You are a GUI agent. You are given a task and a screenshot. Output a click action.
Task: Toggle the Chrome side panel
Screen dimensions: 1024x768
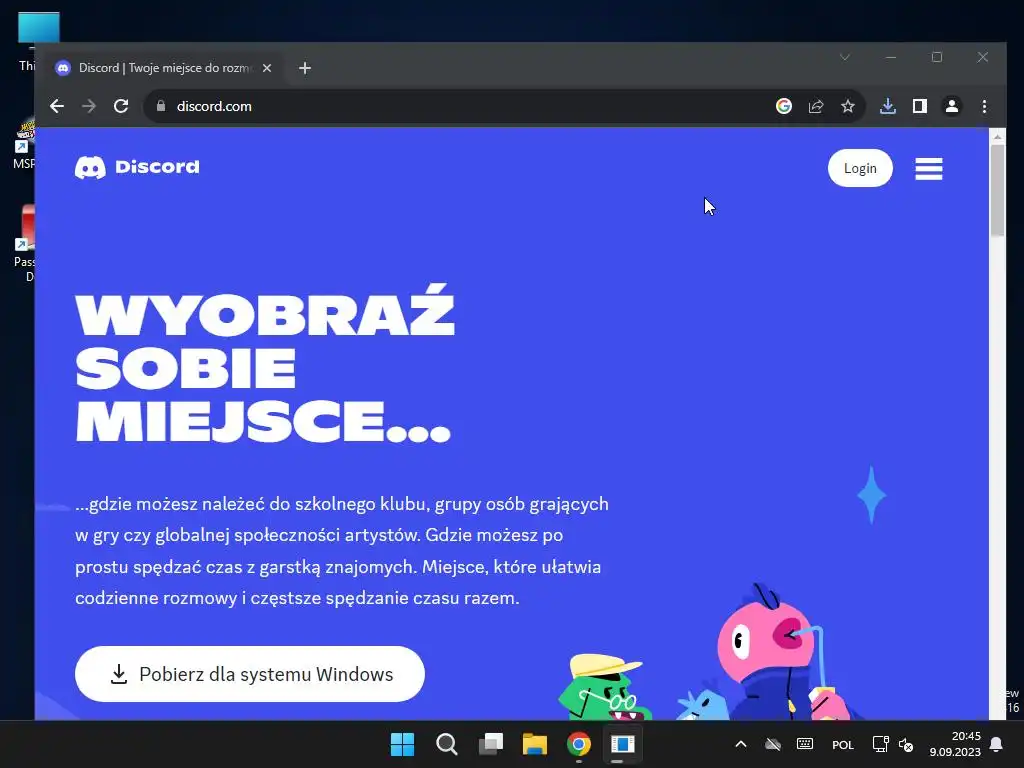click(920, 106)
